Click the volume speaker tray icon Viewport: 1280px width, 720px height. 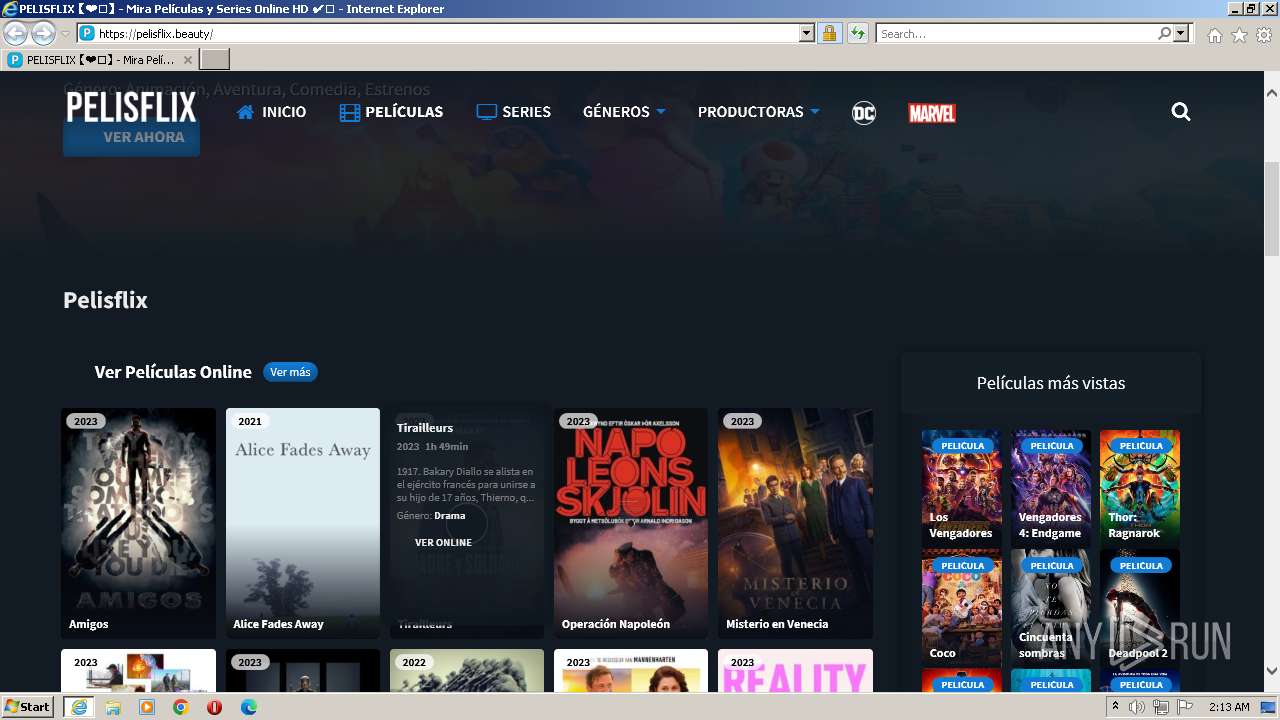point(1137,707)
